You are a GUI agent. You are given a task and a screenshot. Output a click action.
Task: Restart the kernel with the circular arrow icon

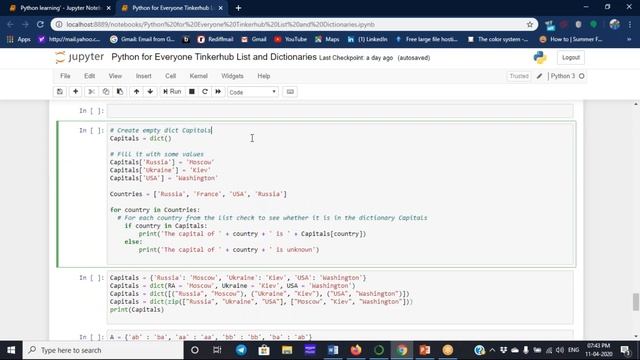click(205, 92)
